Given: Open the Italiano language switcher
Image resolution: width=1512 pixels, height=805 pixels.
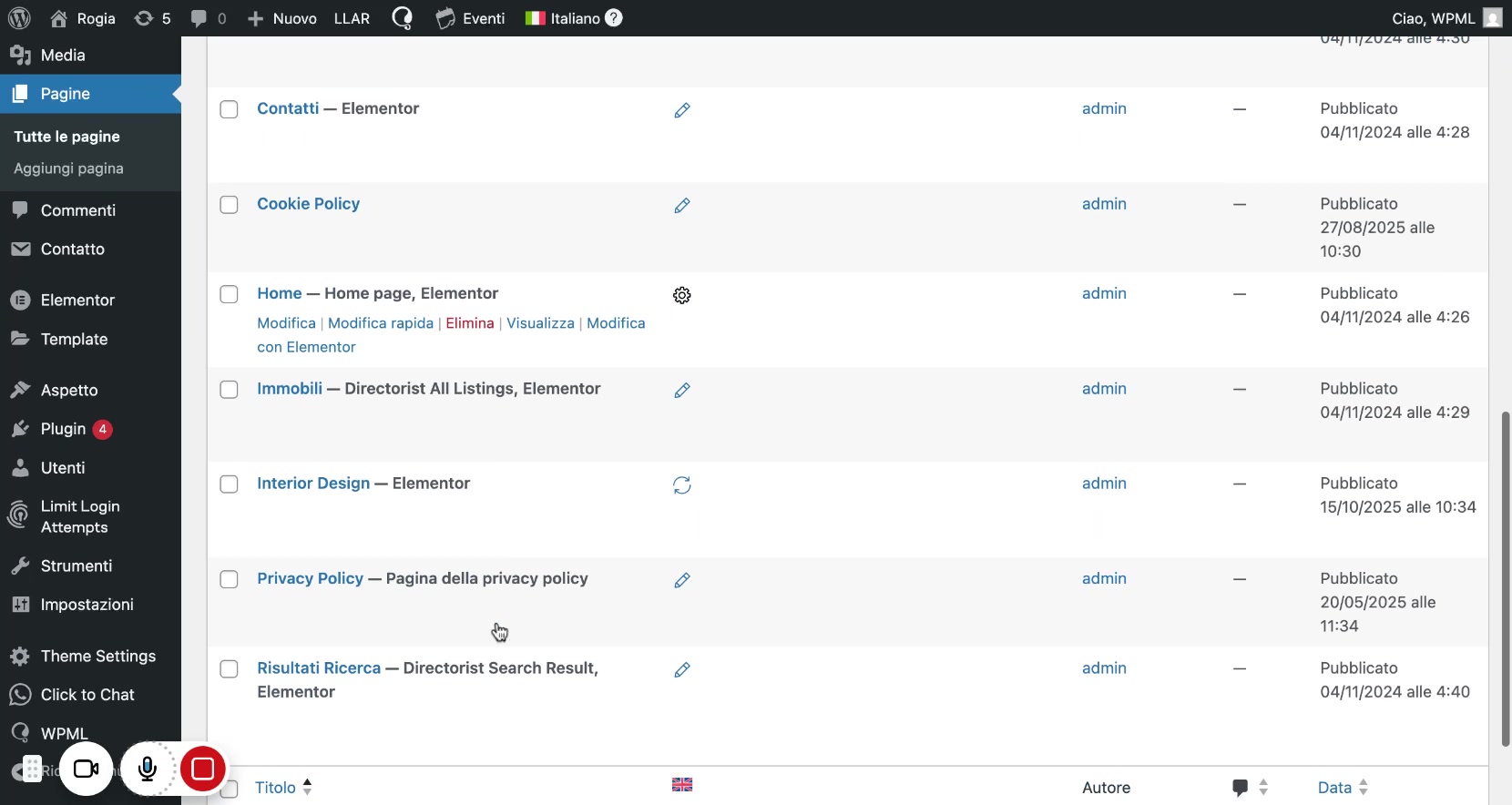Looking at the screenshot, I should [x=574, y=18].
